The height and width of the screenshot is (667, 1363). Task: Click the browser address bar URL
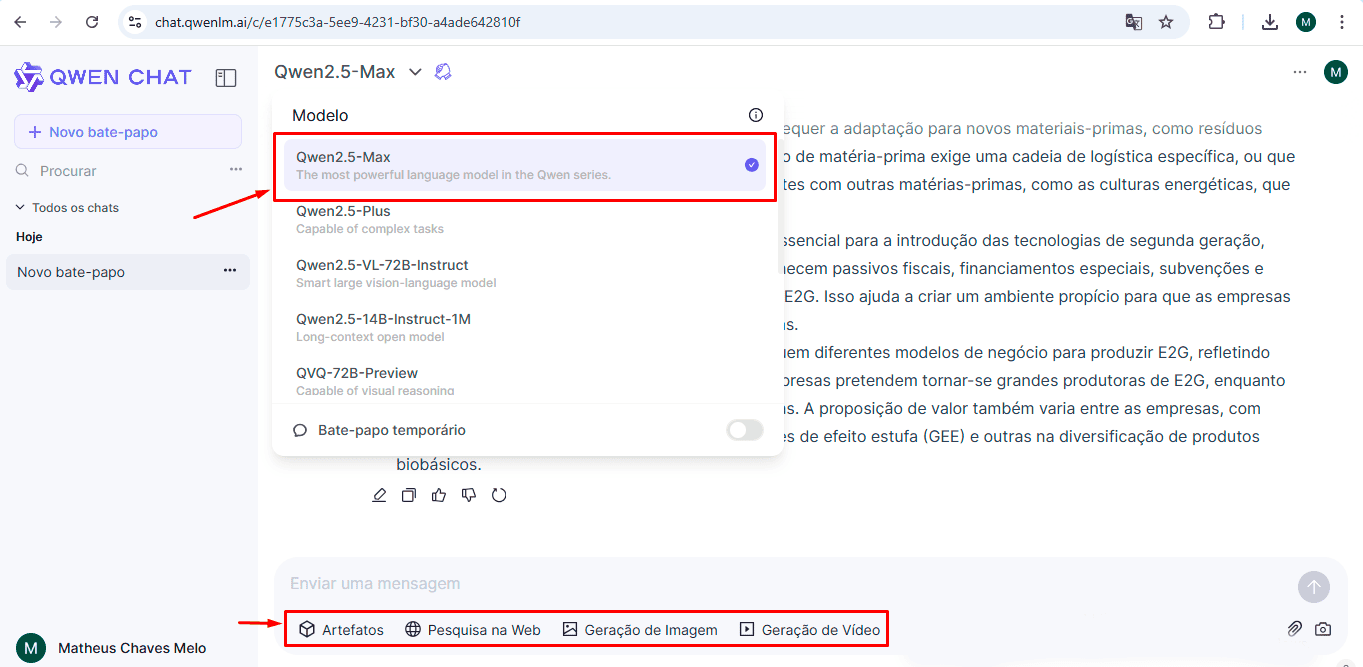tap(337, 22)
